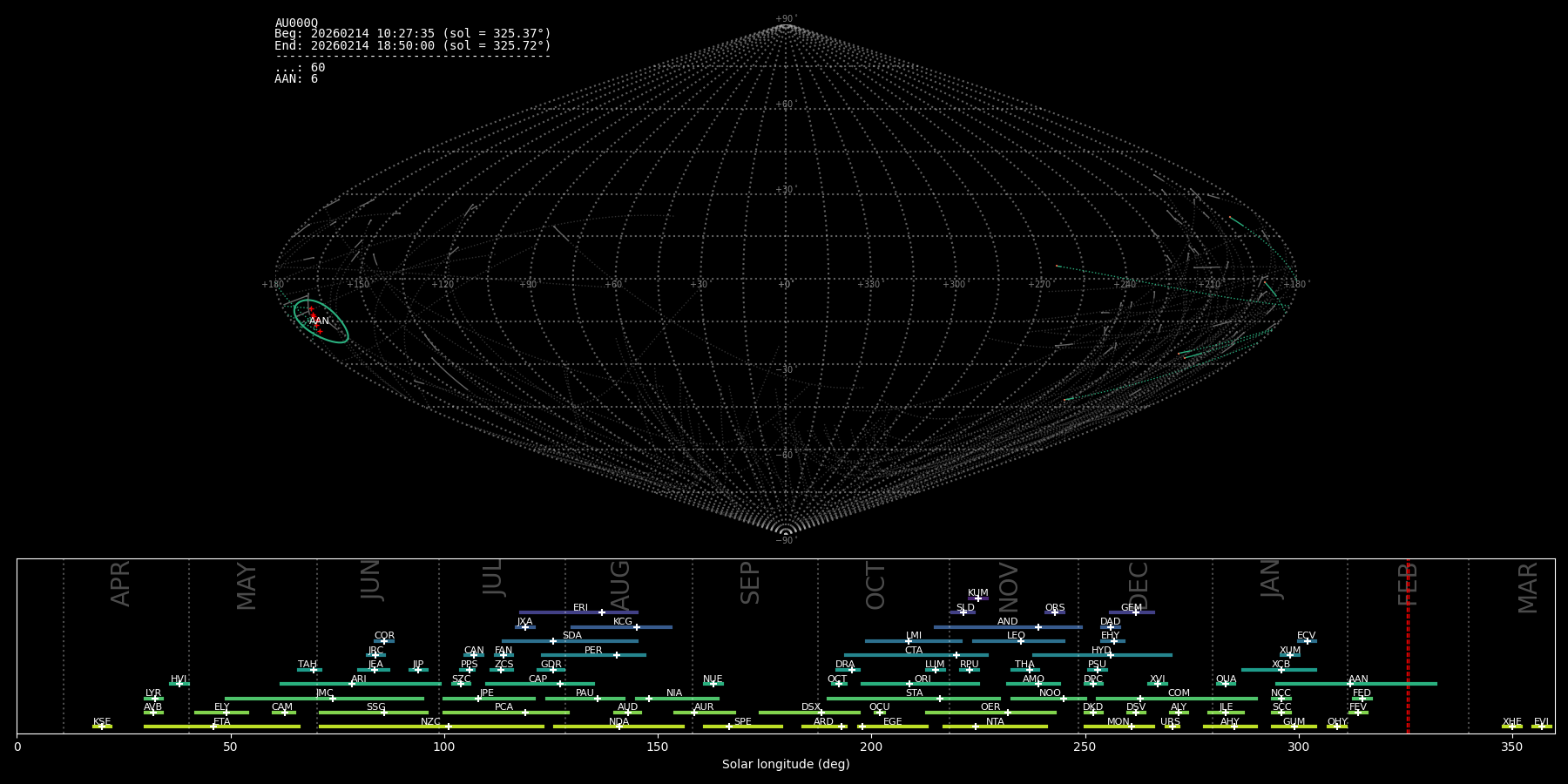1568x784 pixels.
Task: Click the NDA shower label
Action: click(619, 722)
